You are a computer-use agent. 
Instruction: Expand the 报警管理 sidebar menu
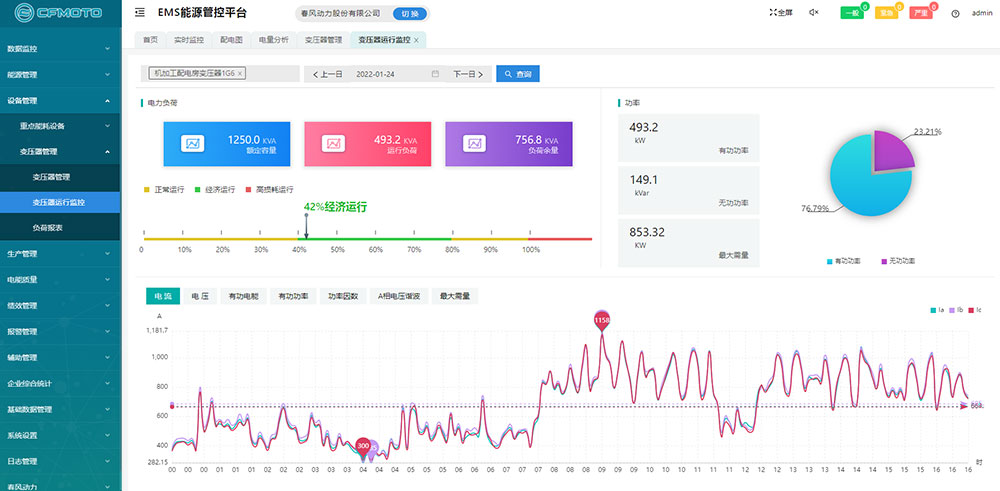pos(60,332)
